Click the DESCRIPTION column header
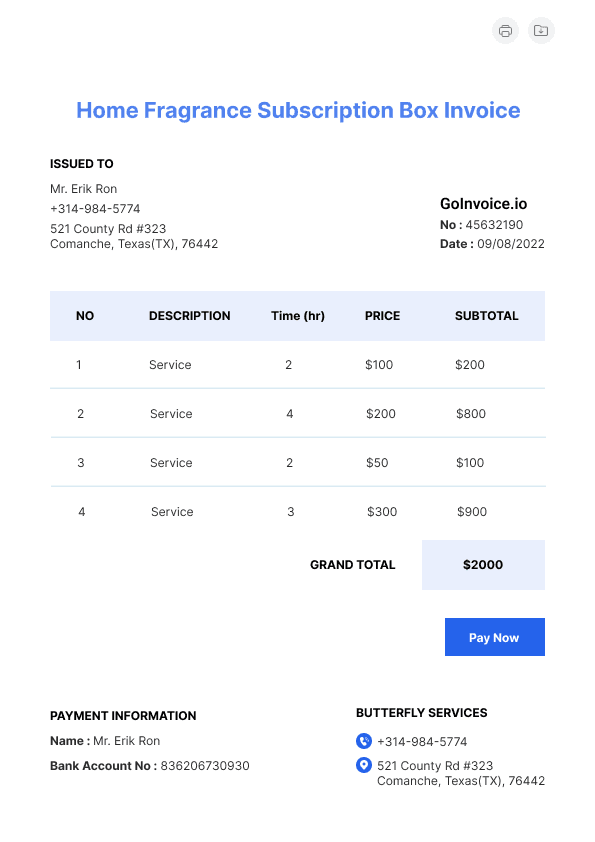595x842 pixels. tap(190, 316)
